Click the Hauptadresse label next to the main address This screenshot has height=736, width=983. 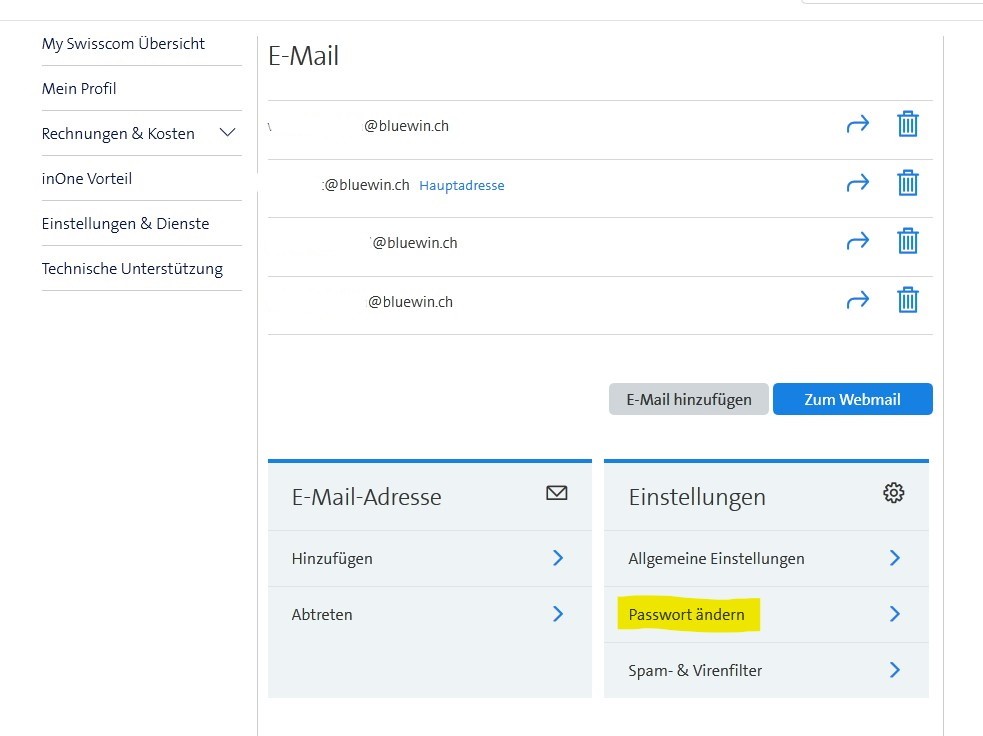[461, 185]
